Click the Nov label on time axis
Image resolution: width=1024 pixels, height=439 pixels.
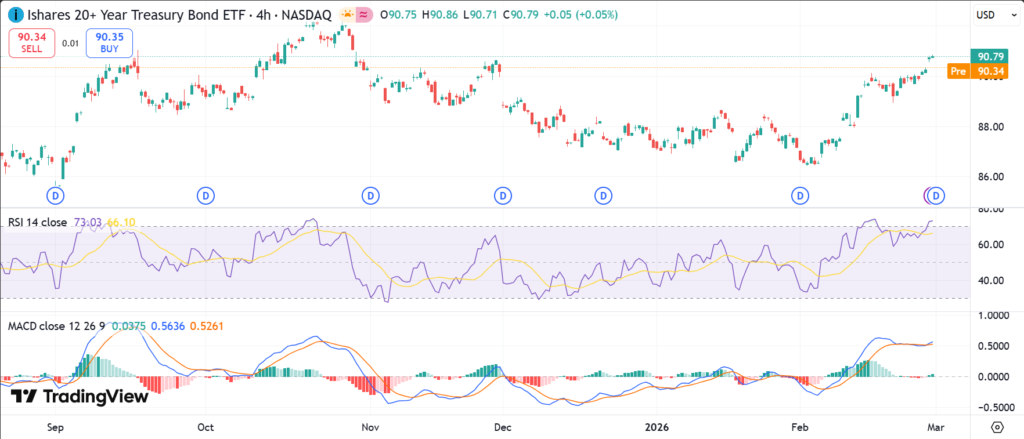tap(370, 427)
